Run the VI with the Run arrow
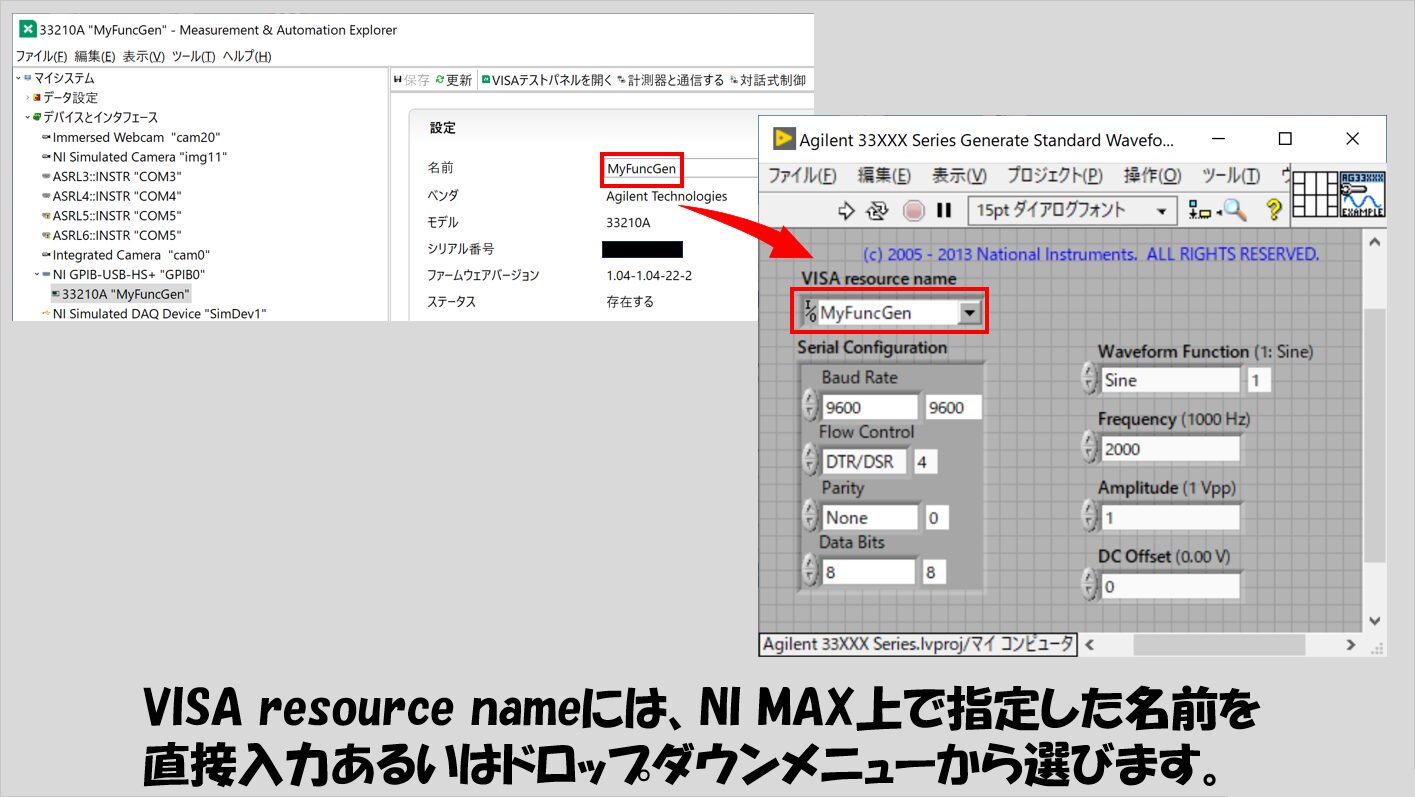Image resolution: width=1415 pixels, height=797 pixels. [x=847, y=210]
